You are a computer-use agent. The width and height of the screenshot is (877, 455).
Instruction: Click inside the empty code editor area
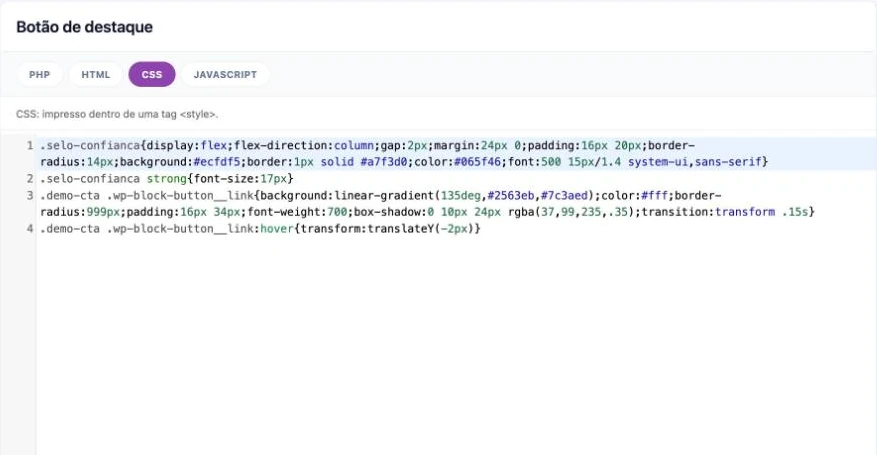click(456, 347)
